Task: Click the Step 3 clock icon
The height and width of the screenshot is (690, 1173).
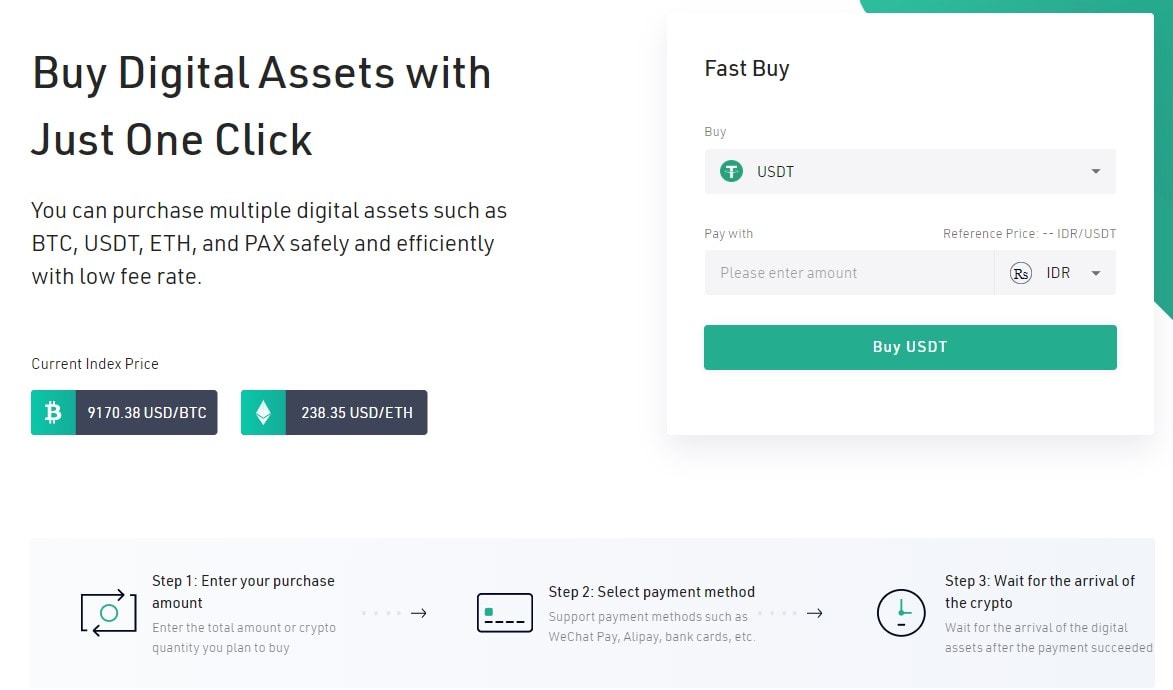Action: pos(901,613)
